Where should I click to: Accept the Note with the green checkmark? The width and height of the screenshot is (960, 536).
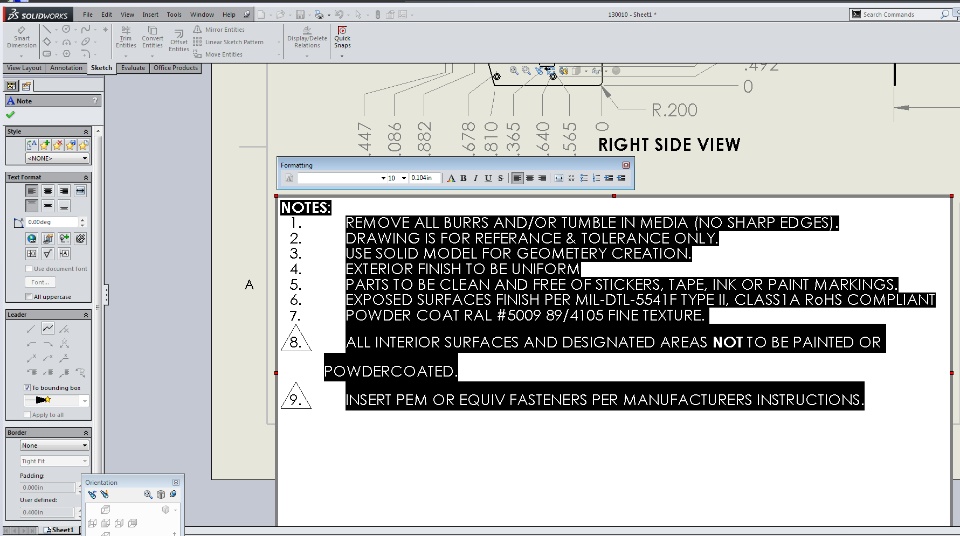(x=10, y=115)
